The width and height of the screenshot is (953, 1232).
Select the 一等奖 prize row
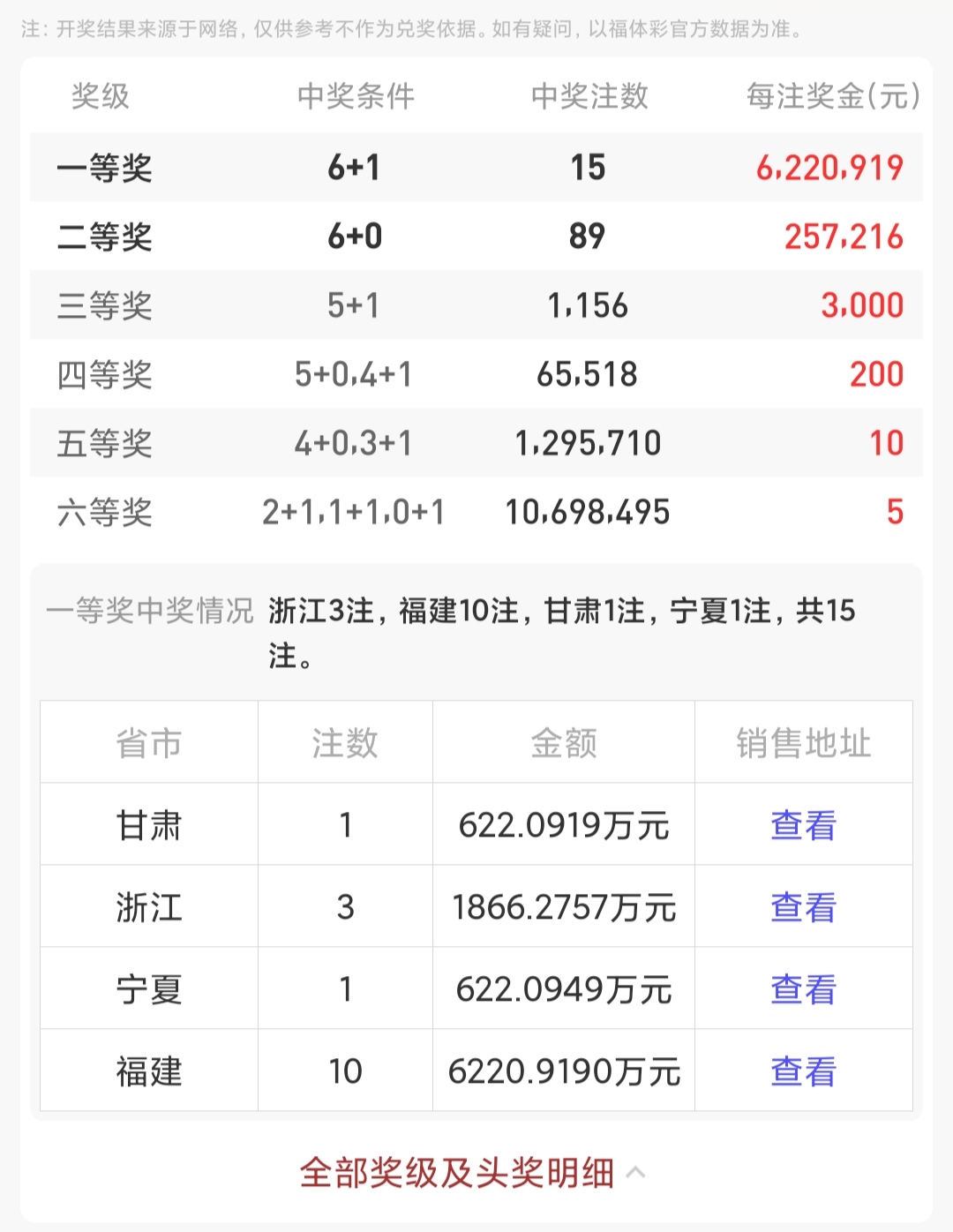pyautogui.click(x=476, y=168)
